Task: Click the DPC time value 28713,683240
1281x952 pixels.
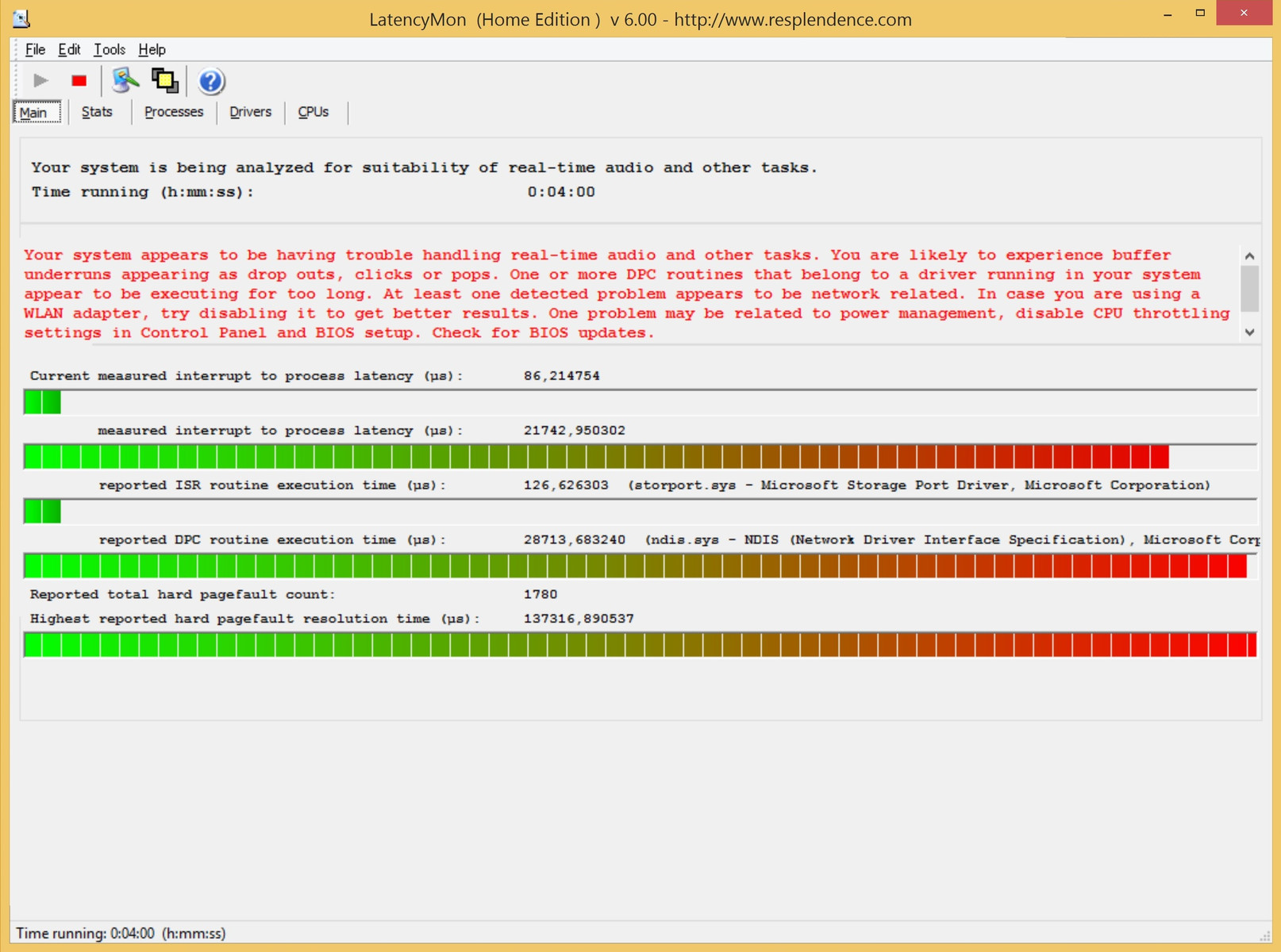Action: [575, 540]
